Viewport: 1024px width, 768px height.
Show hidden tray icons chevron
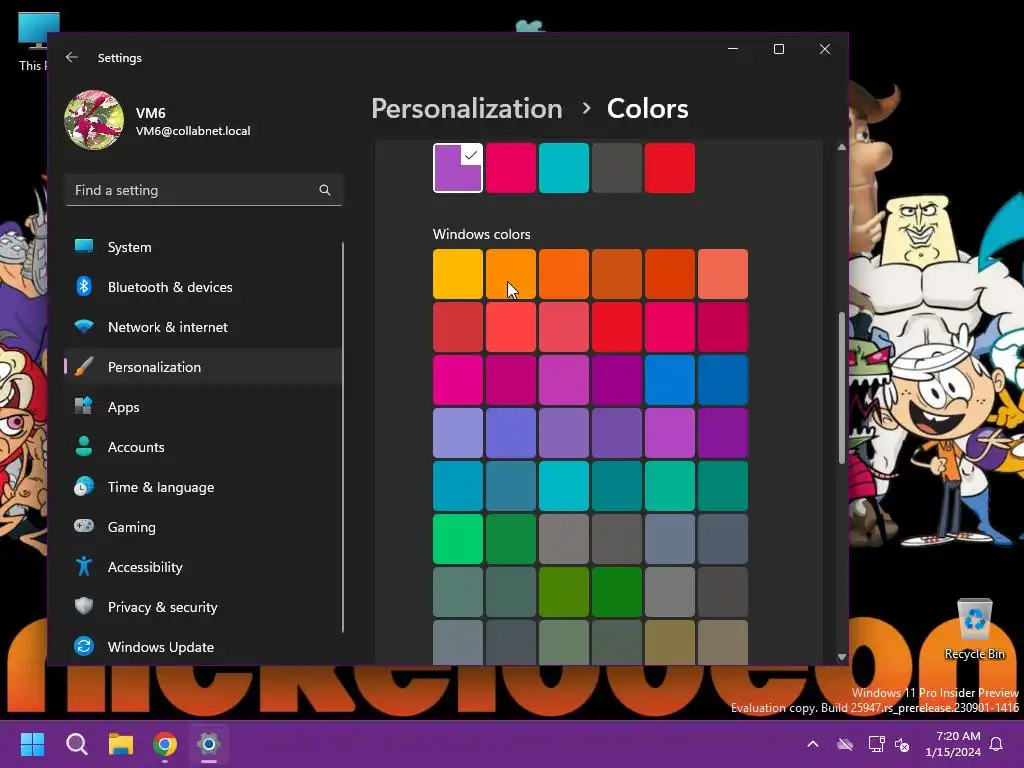click(813, 744)
